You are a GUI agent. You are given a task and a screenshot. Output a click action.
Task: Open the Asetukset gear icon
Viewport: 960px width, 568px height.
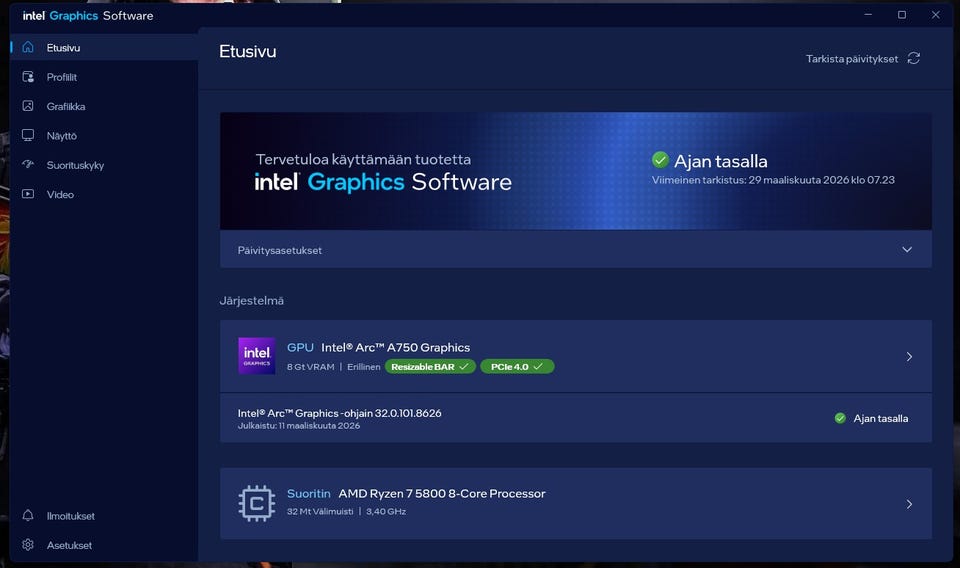point(28,544)
